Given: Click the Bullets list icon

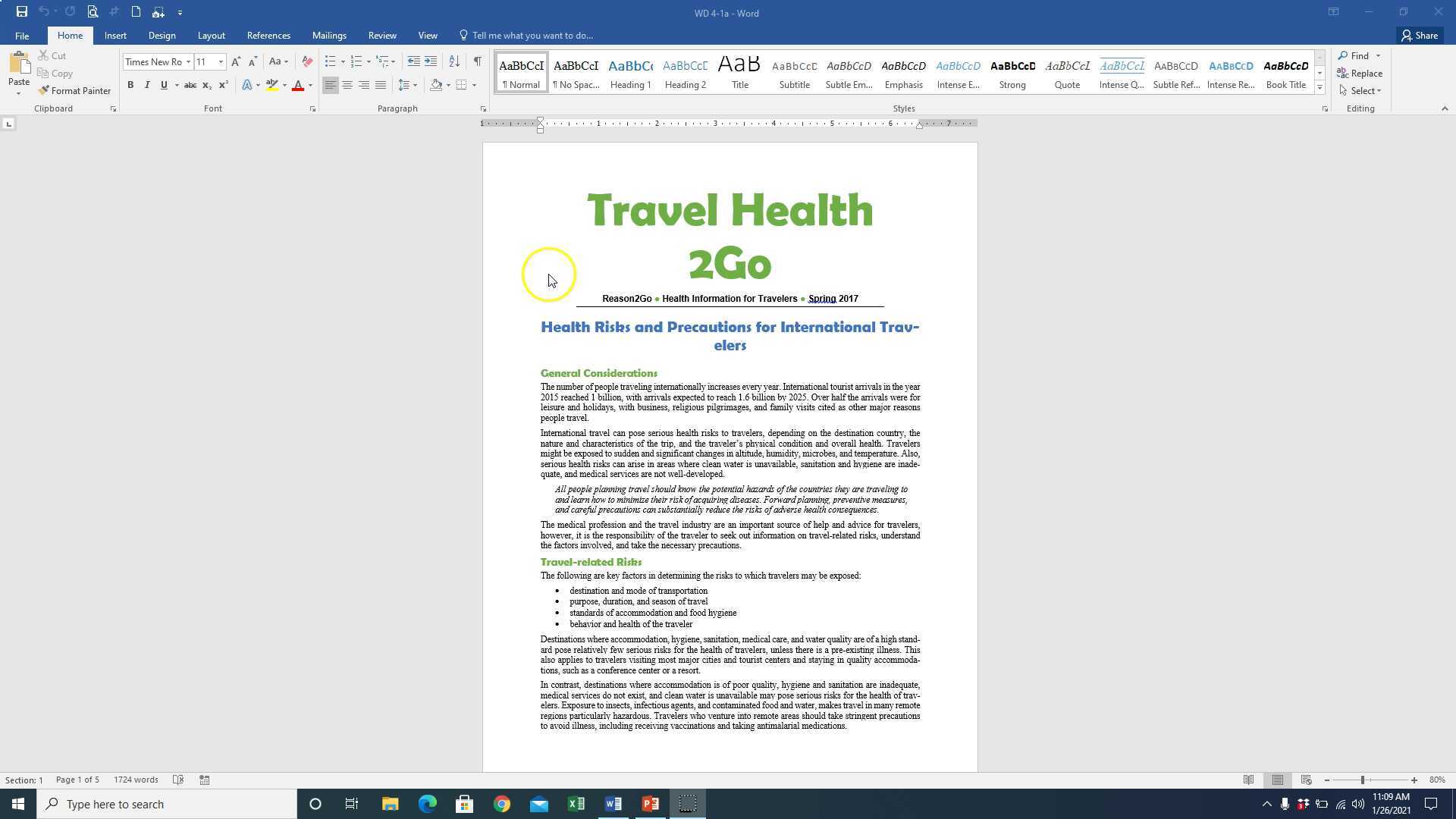Looking at the screenshot, I should [330, 61].
